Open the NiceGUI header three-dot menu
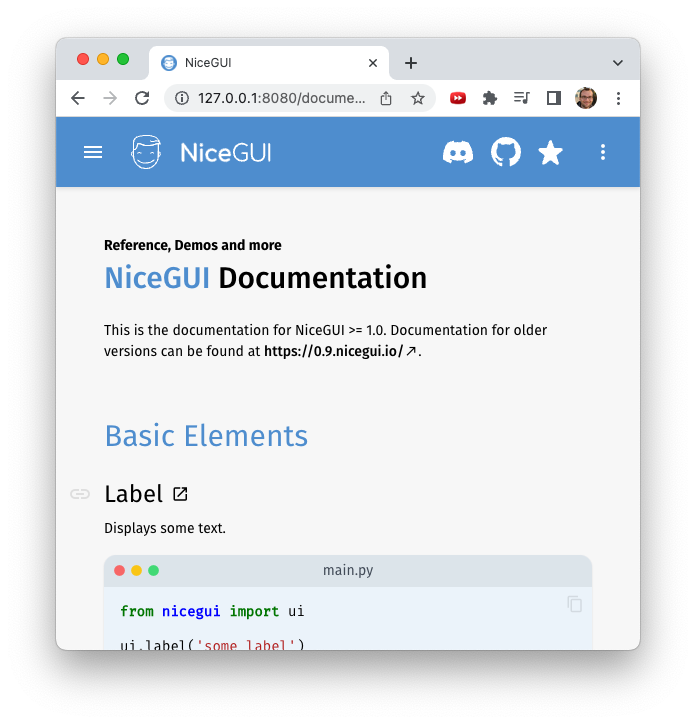This screenshot has height=724, width=696. point(603,152)
